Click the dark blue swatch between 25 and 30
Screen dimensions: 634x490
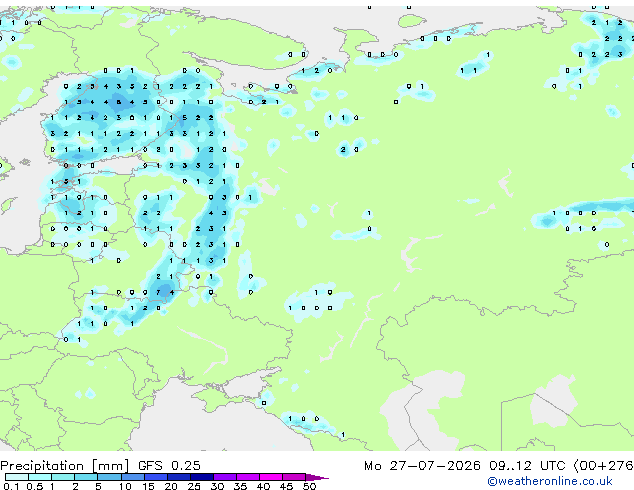[x=202, y=477]
